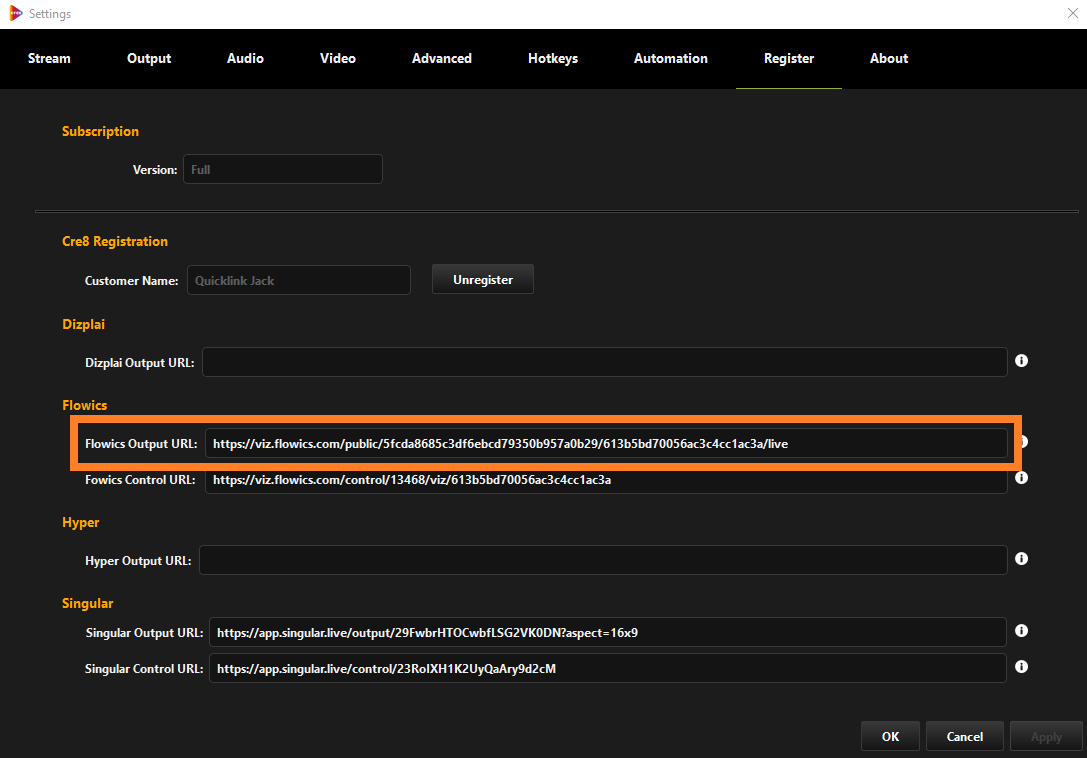This screenshot has width=1087, height=758.
Task: Go to the Advanced tab
Action: 442,59
